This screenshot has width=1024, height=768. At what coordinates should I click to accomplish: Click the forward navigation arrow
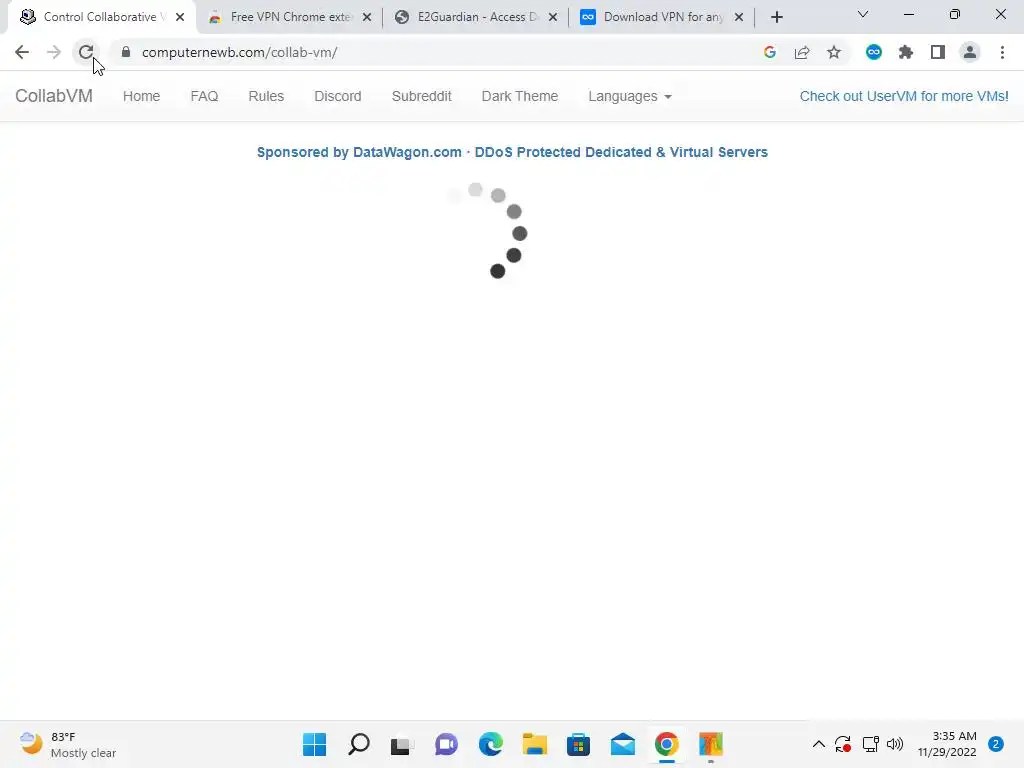pyautogui.click(x=54, y=52)
